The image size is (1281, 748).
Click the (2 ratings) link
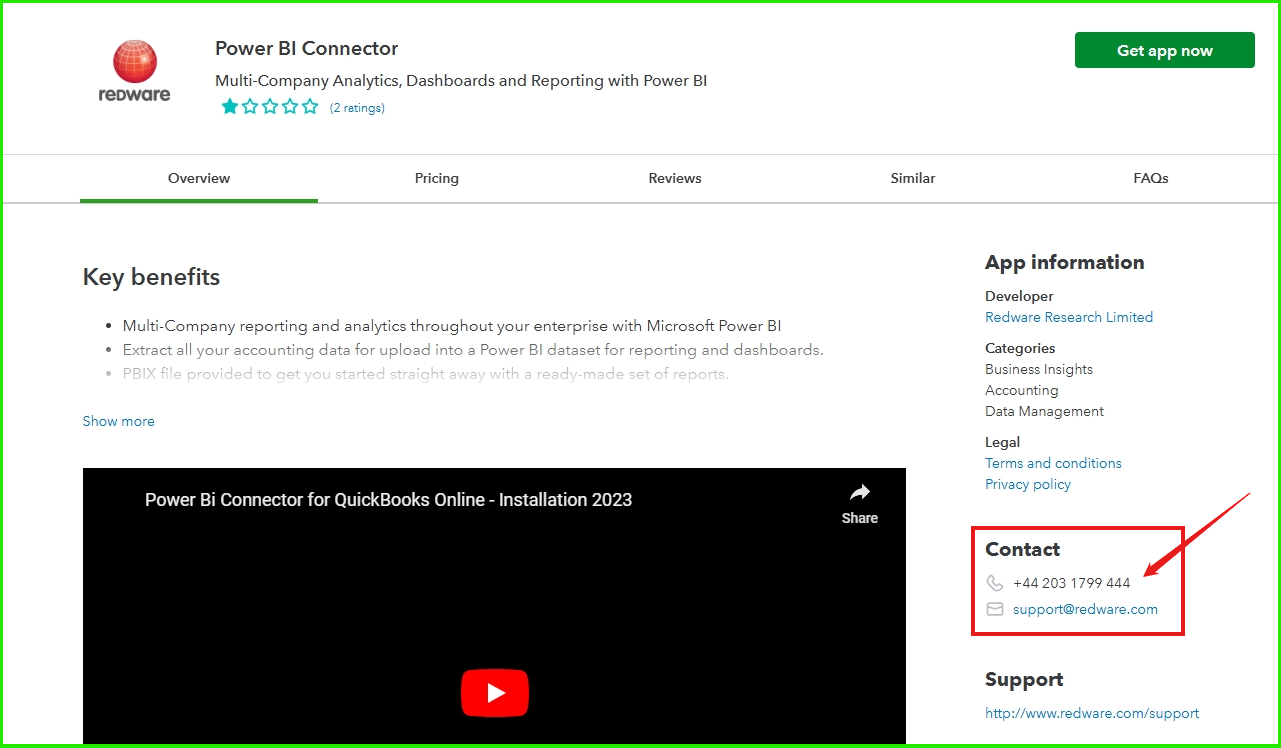[x=357, y=107]
